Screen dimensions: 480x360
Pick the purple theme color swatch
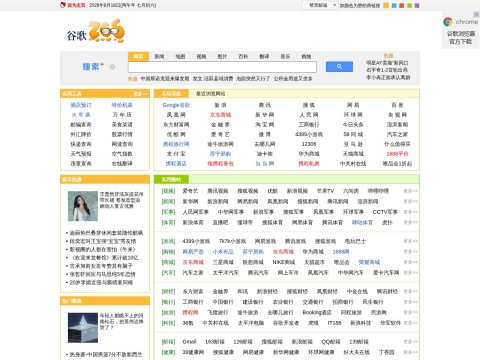click(417, 5)
